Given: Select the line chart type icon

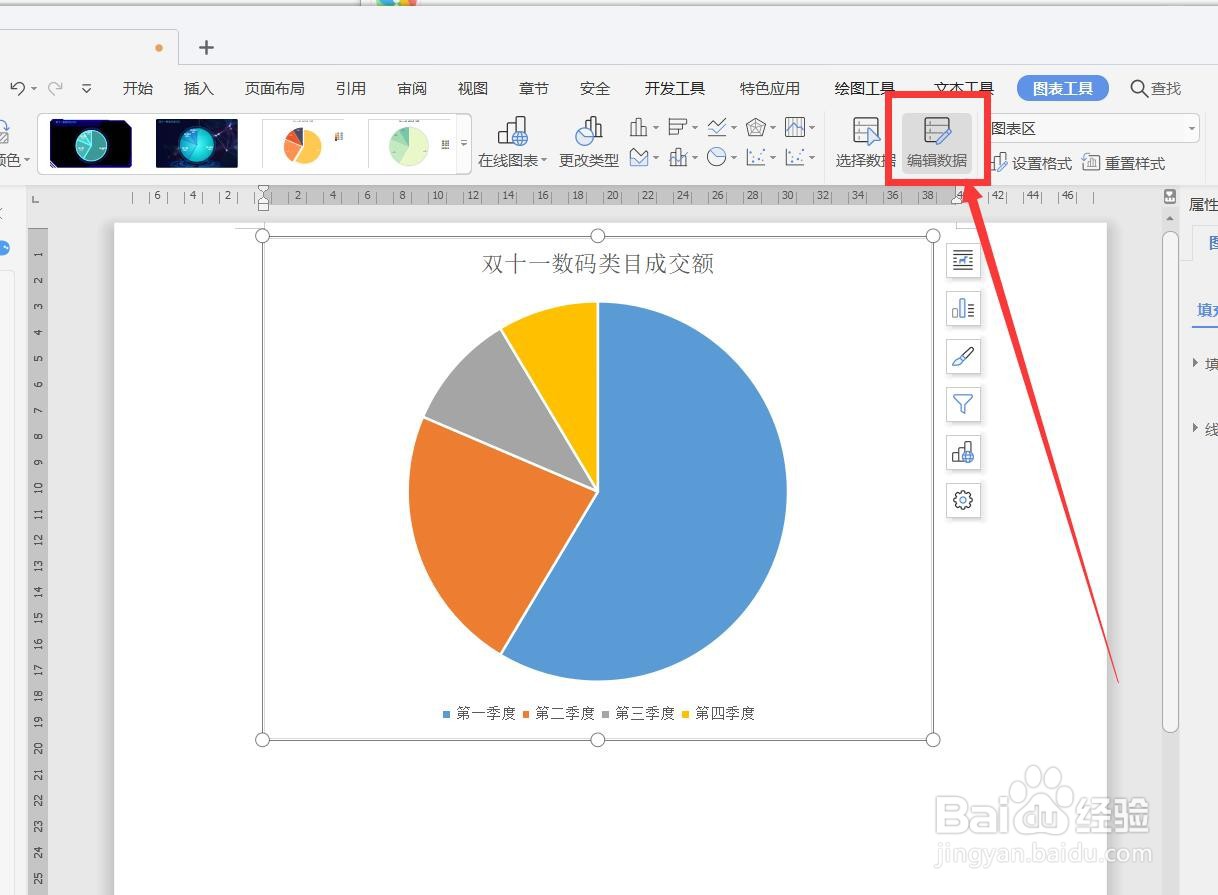Looking at the screenshot, I should coord(716,127).
